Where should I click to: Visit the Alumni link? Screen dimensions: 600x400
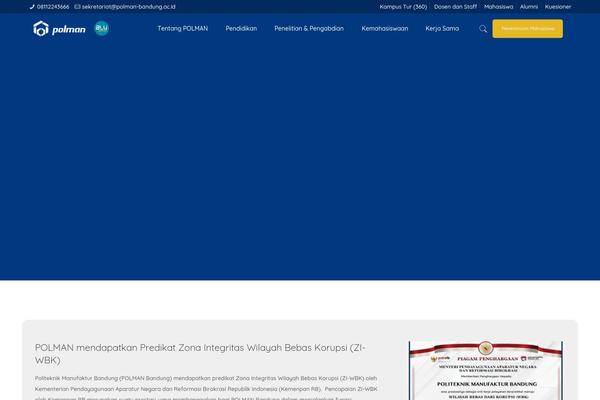[529, 7]
